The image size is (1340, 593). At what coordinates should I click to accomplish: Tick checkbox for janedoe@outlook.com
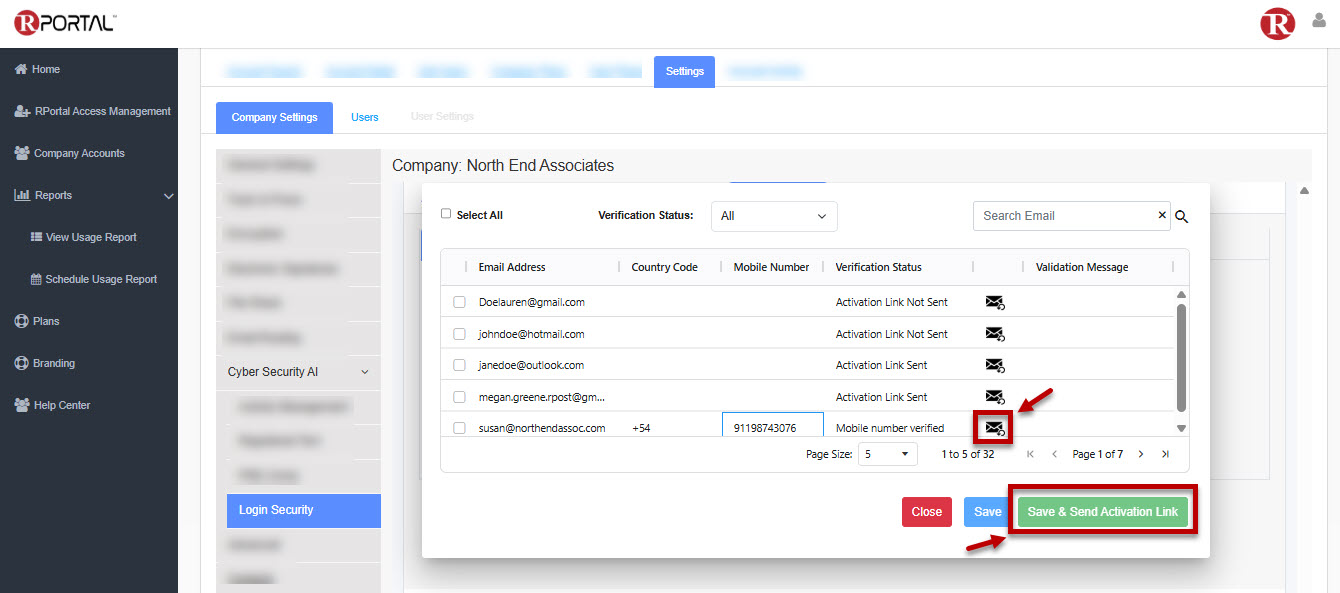point(459,365)
